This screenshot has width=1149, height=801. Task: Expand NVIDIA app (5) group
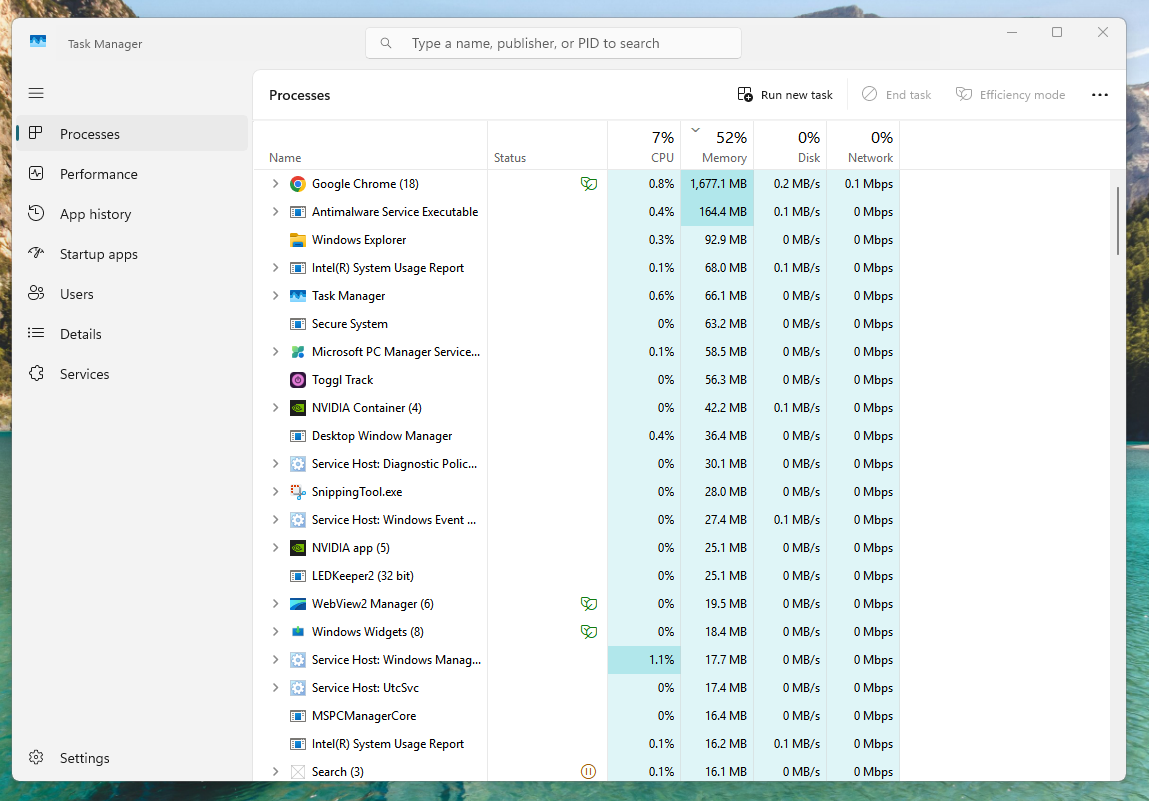point(276,547)
